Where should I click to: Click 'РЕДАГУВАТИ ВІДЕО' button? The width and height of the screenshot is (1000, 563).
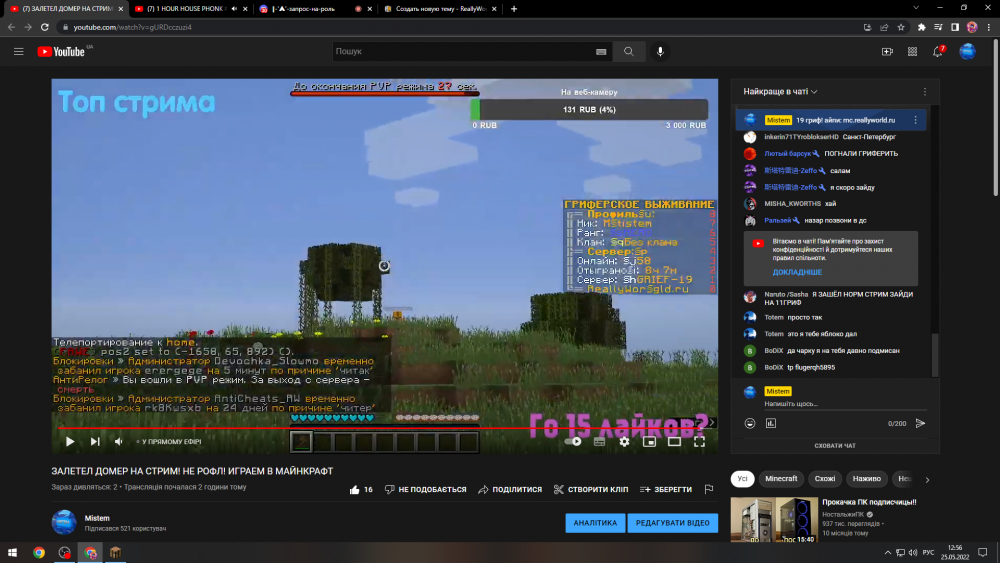click(673, 523)
